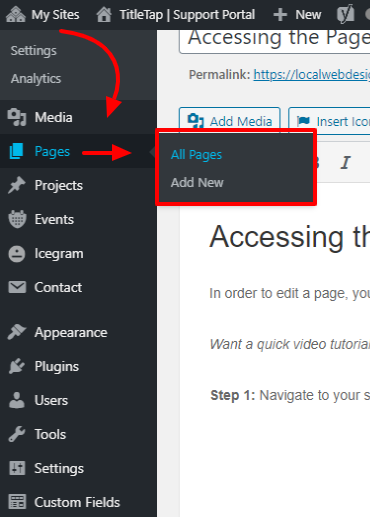370x517 pixels.
Task: Open the Users menu
Action: pos(51,400)
